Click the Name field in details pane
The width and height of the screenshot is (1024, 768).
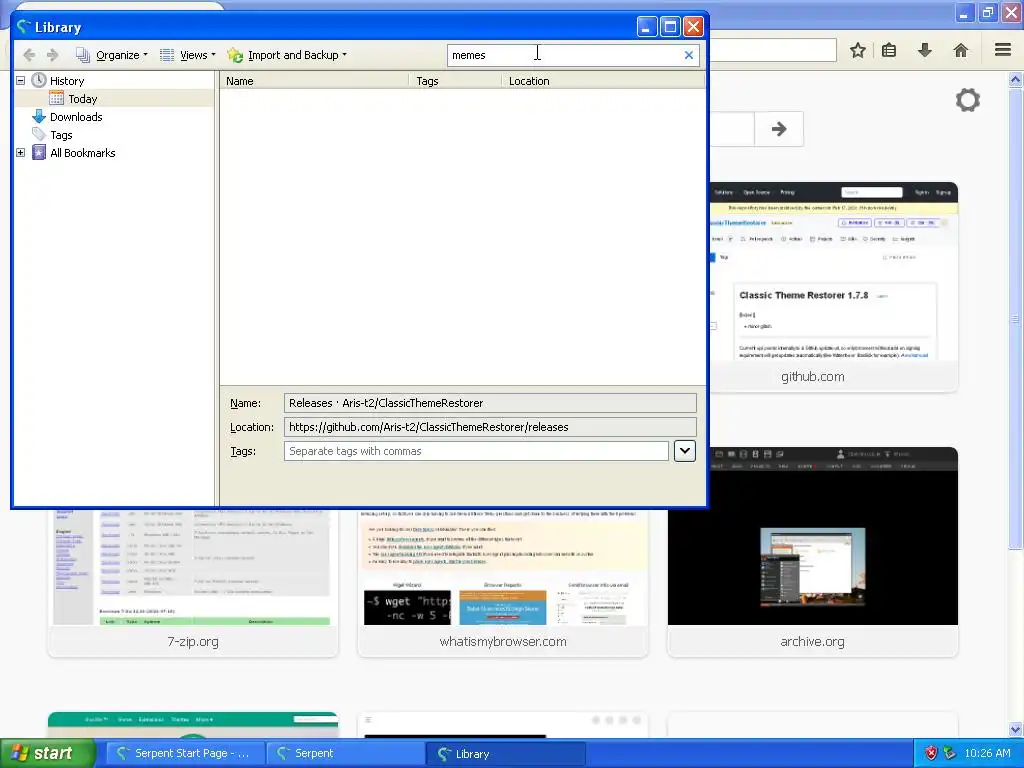490,403
